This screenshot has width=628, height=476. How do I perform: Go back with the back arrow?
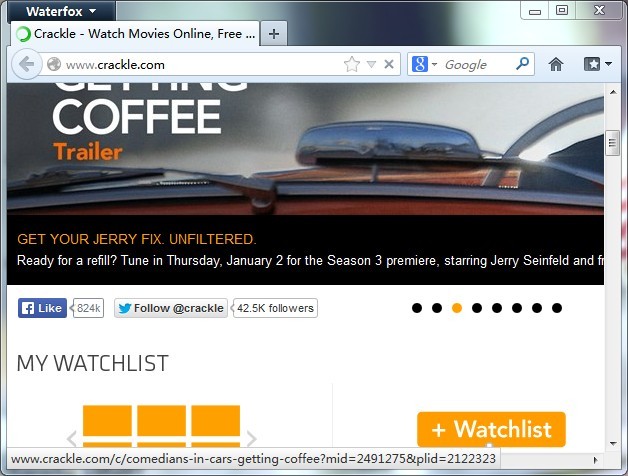tap(26, 64)
